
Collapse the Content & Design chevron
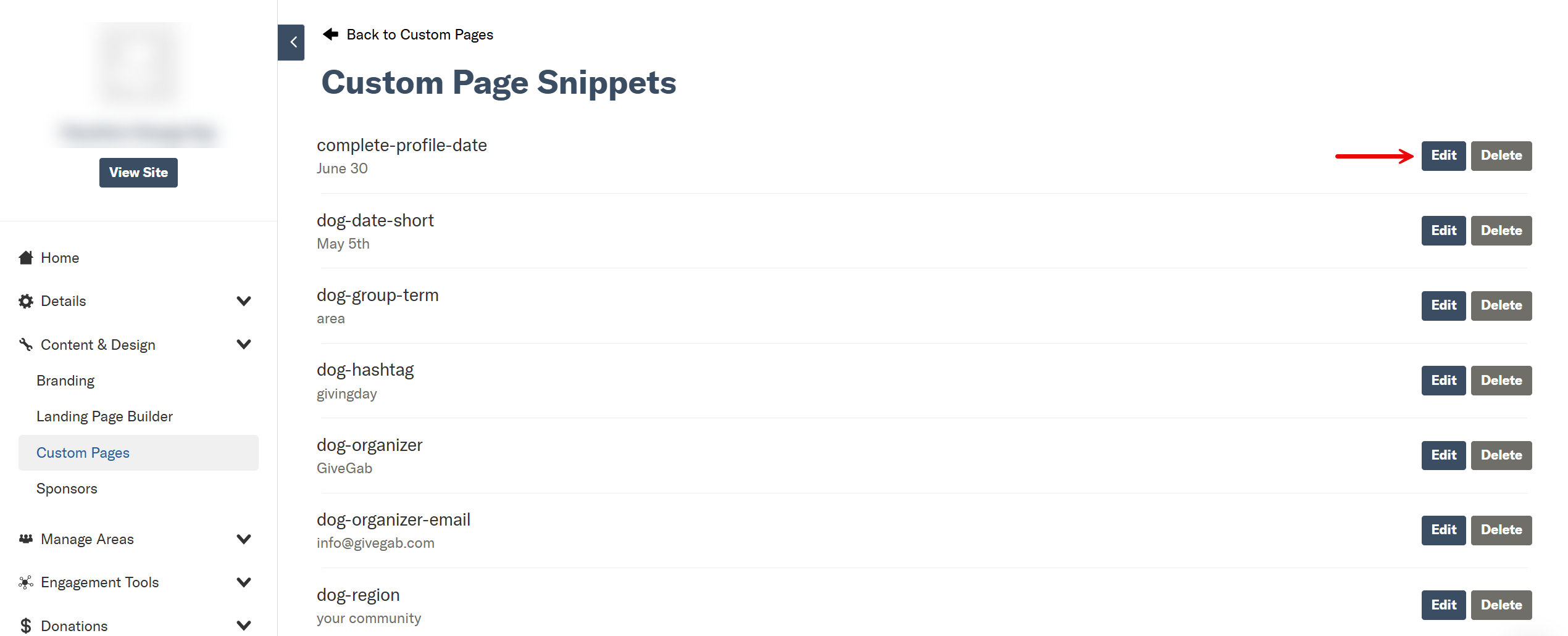pos(244,344)
